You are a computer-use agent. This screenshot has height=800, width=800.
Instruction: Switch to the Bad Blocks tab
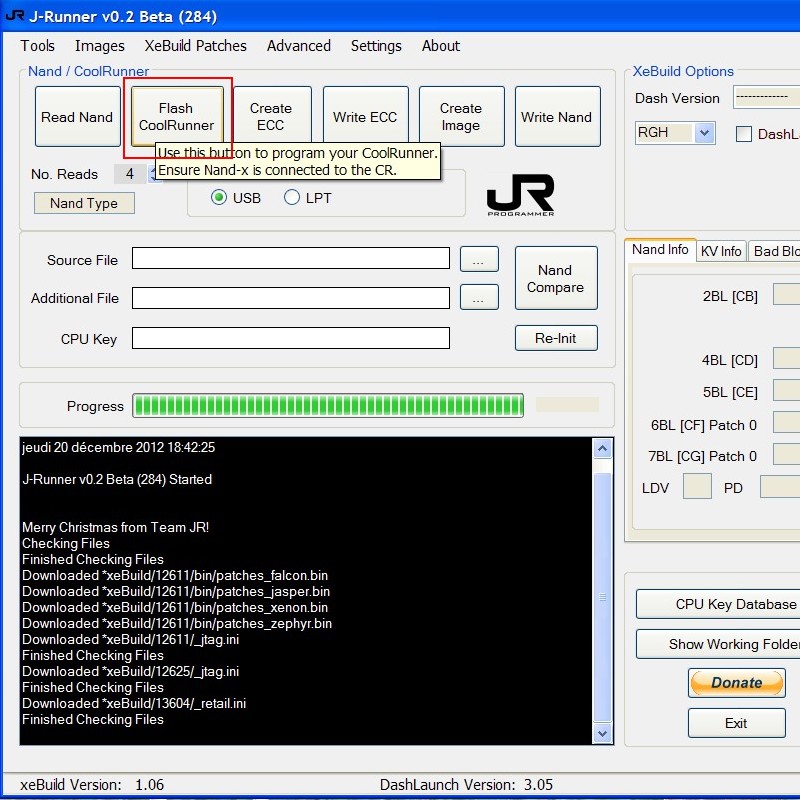click(x=774, y=251)
